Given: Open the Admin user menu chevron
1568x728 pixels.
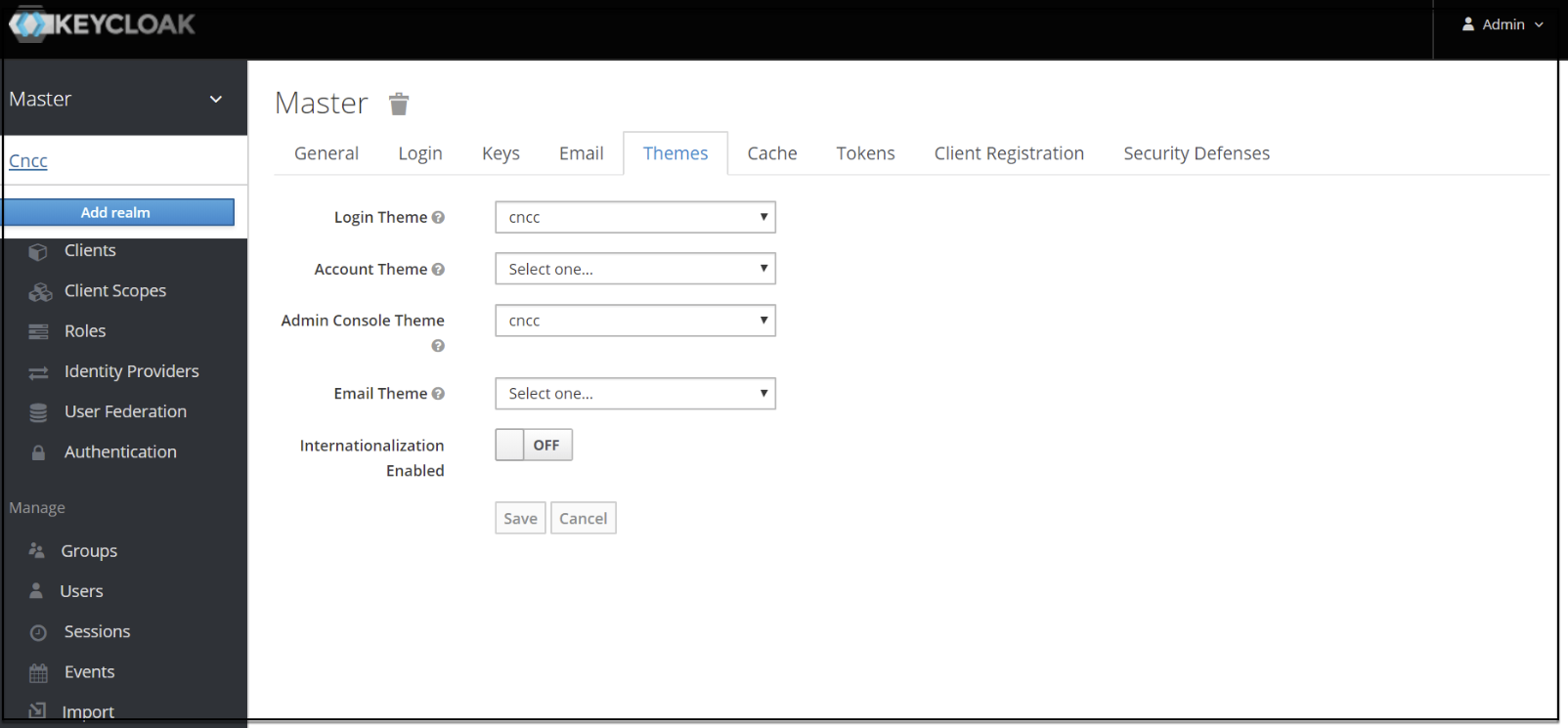Looking at the screenshot, I should (x=1539, y=24).
